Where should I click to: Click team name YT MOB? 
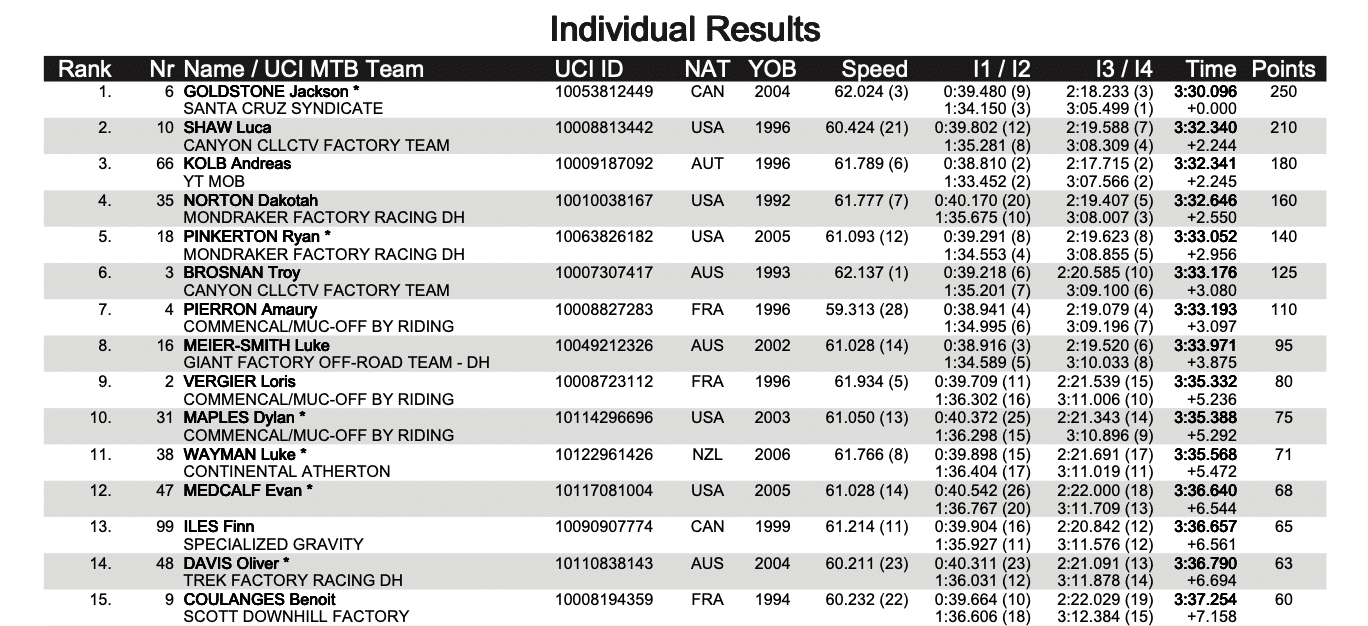214,181
